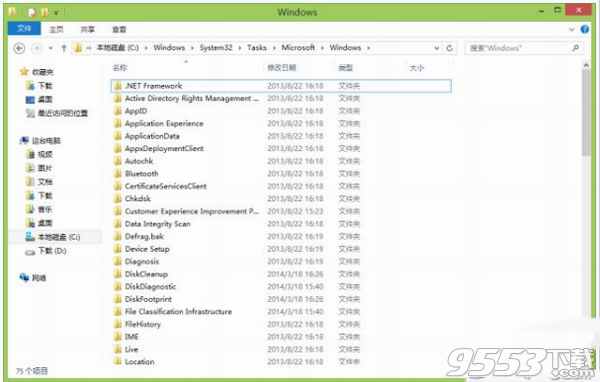Click 本地磁盘 (C:) breadcrumb segment
Screen dimensions: 600x382
pyautogui.click(x=117, y=48)
